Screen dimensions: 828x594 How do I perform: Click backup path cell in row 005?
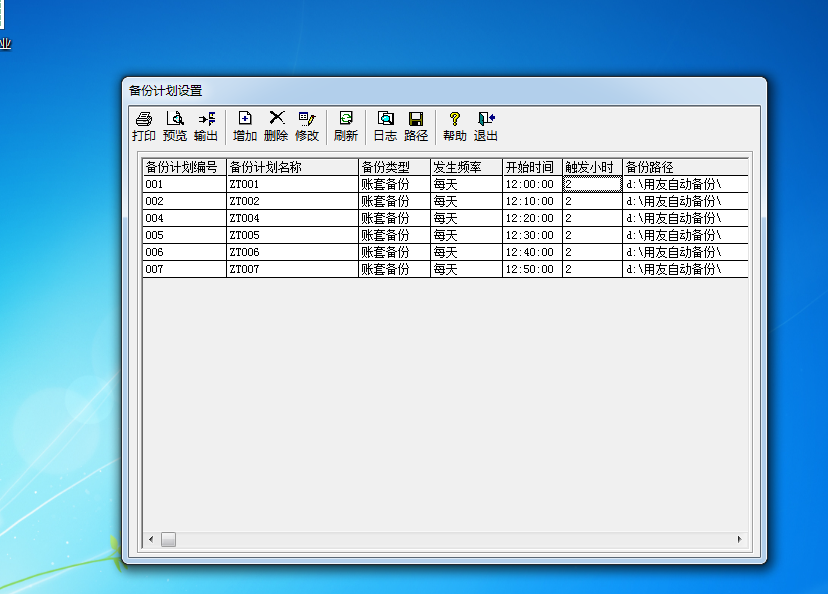tap(685, 235)
